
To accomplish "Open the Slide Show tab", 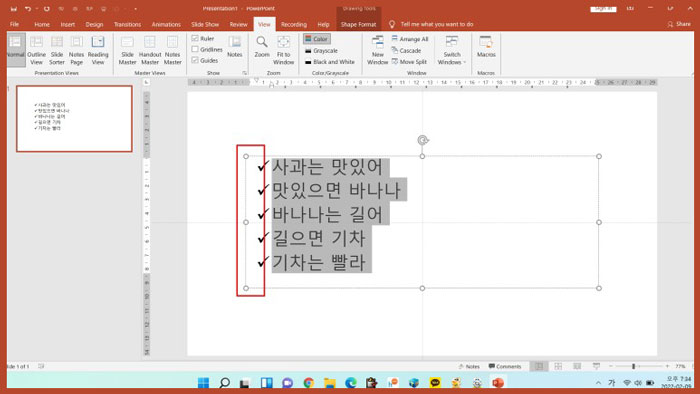I will [205, 24].
